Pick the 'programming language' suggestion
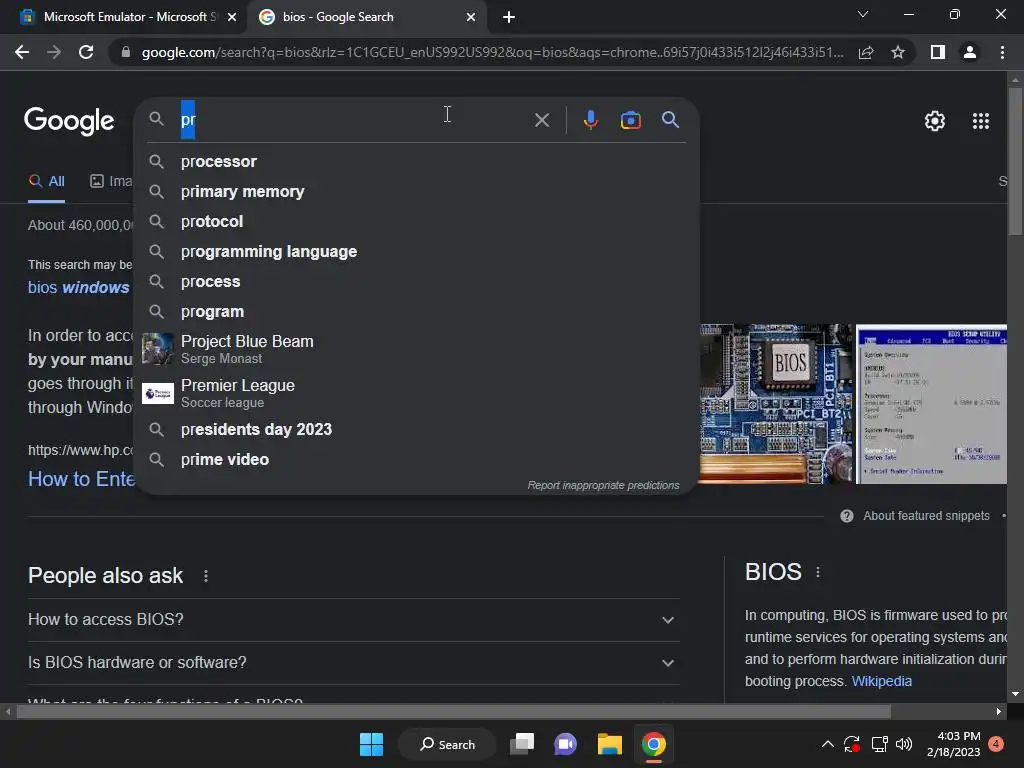This screenshot has height=768, width=1024. (417, 251)
